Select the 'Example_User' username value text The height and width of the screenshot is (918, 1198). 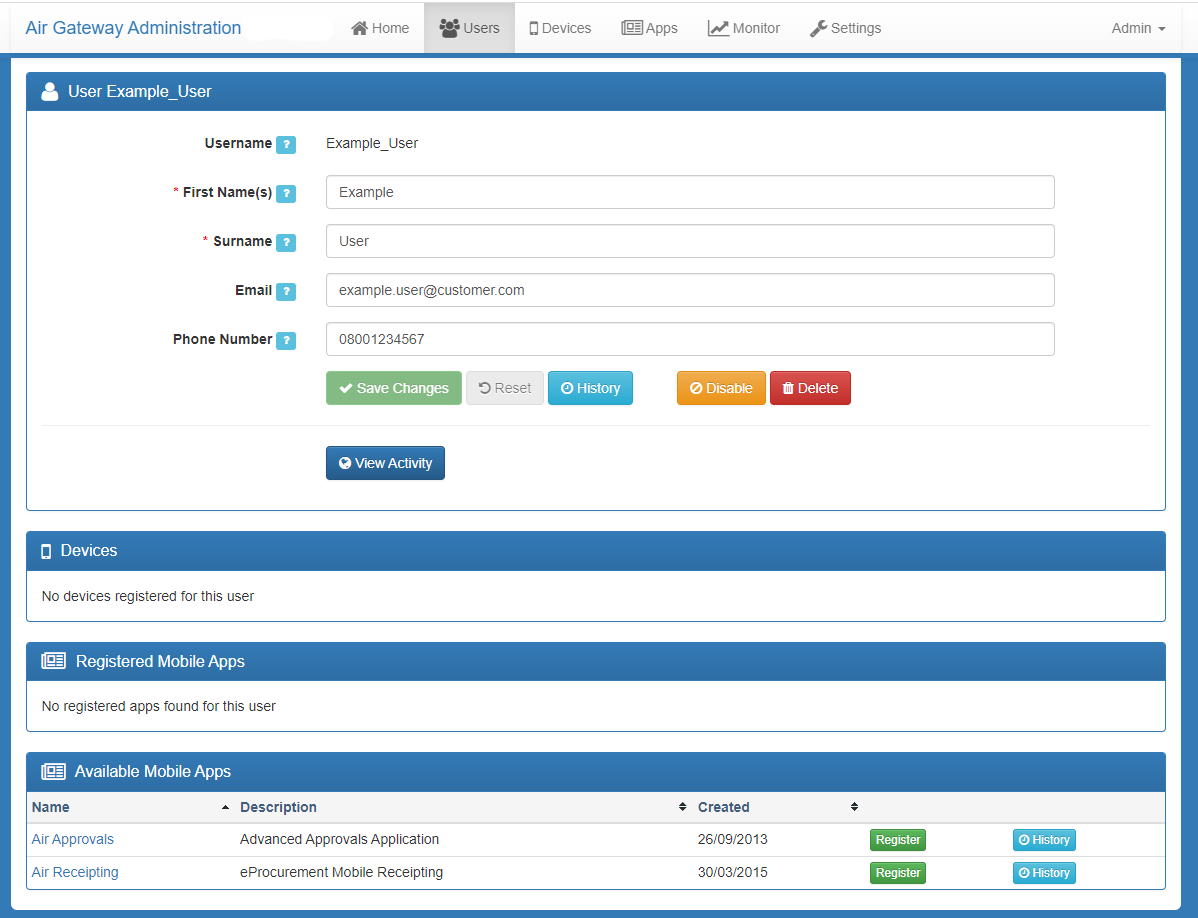pos(371,144)
